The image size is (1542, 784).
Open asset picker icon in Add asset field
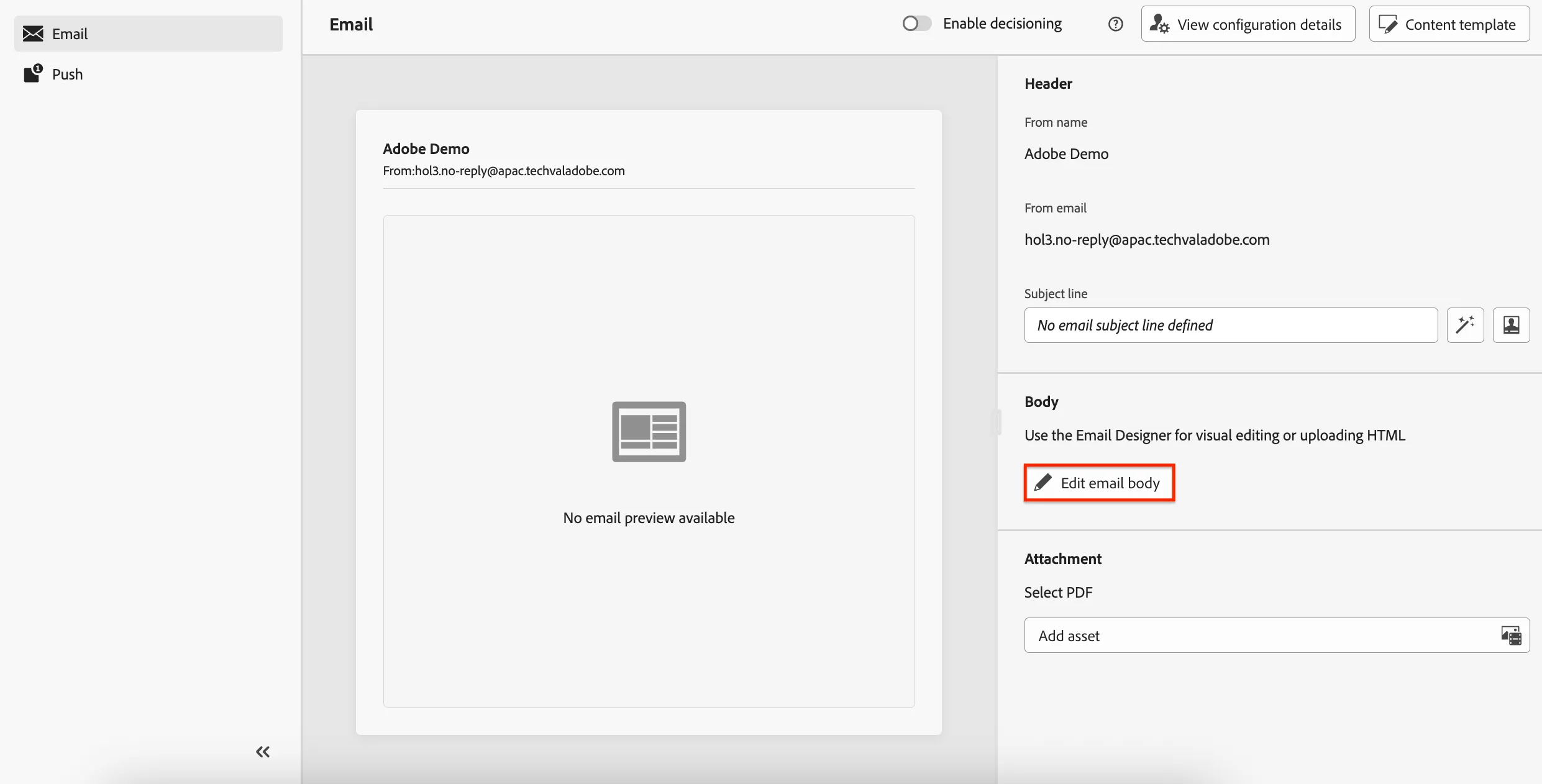pos(1511,636)
